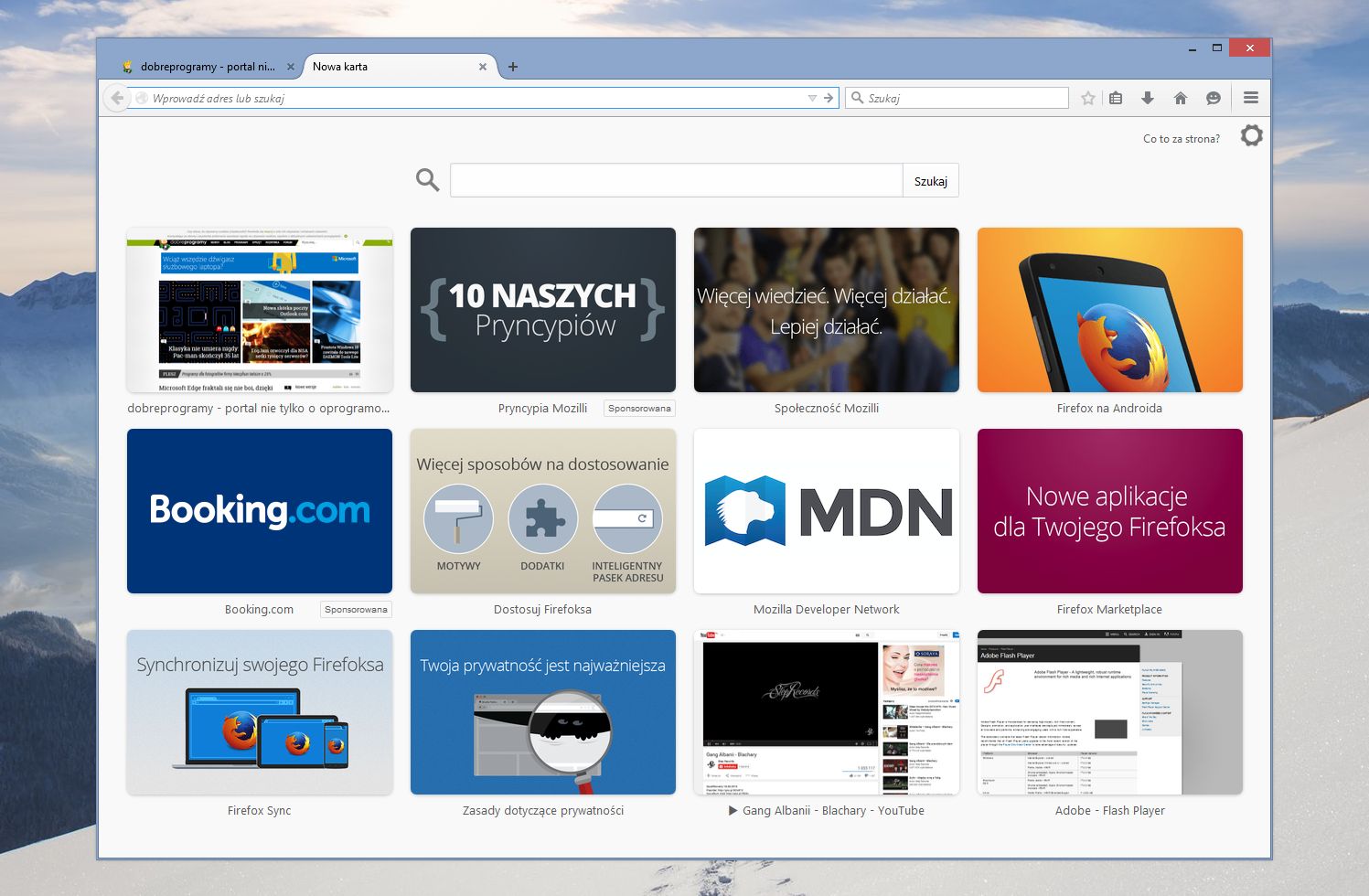Viewport: 1369px width, 896px height.
Task: Open the Downloads arrow icon
Action: point(1148,98)
